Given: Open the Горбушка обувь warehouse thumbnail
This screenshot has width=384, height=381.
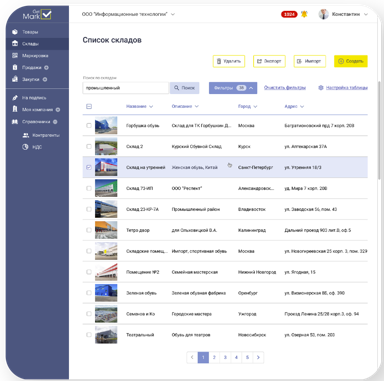Looking at the screenshot, I should pos(106,125).
